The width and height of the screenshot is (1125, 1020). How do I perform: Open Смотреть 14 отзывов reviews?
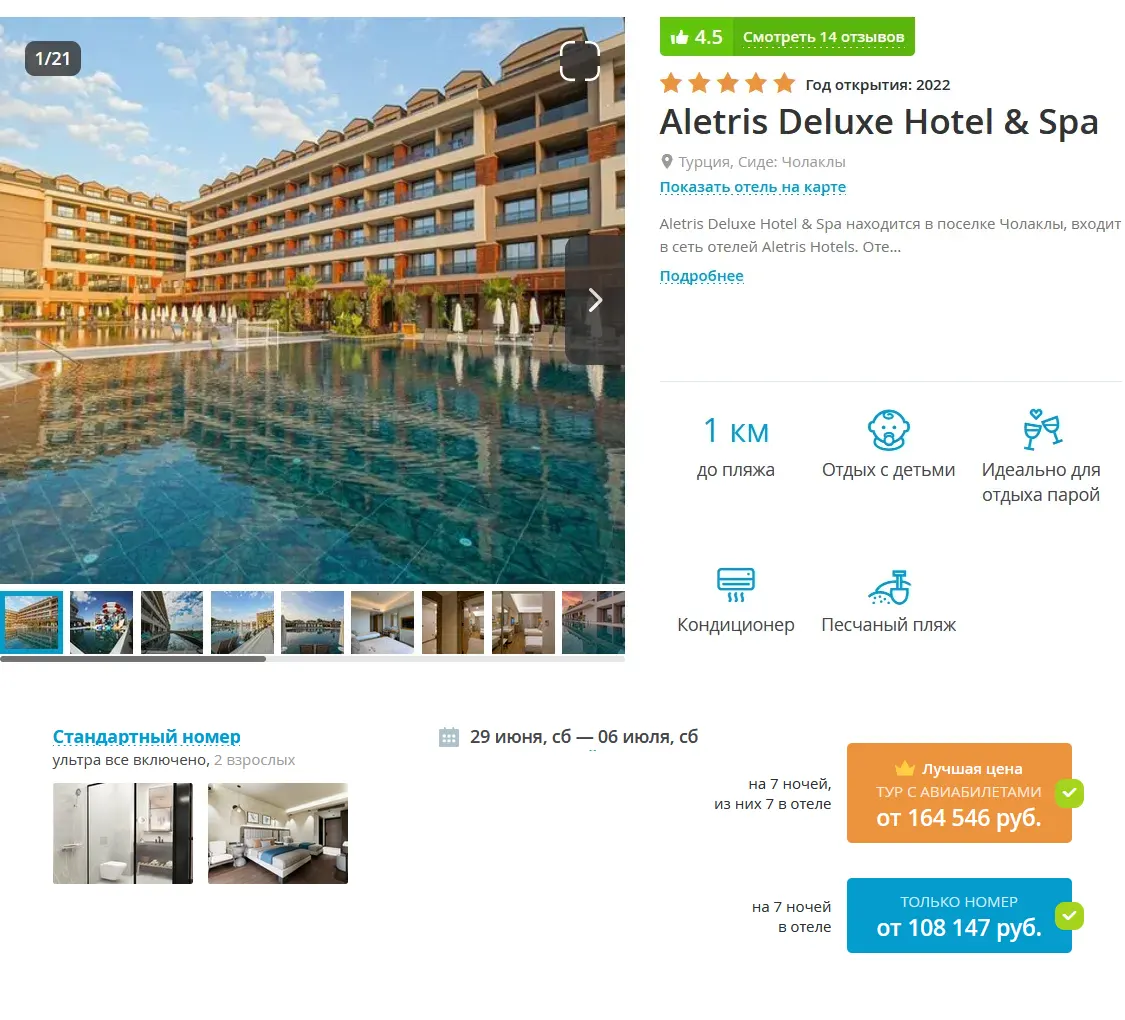[x=823, y=37]
